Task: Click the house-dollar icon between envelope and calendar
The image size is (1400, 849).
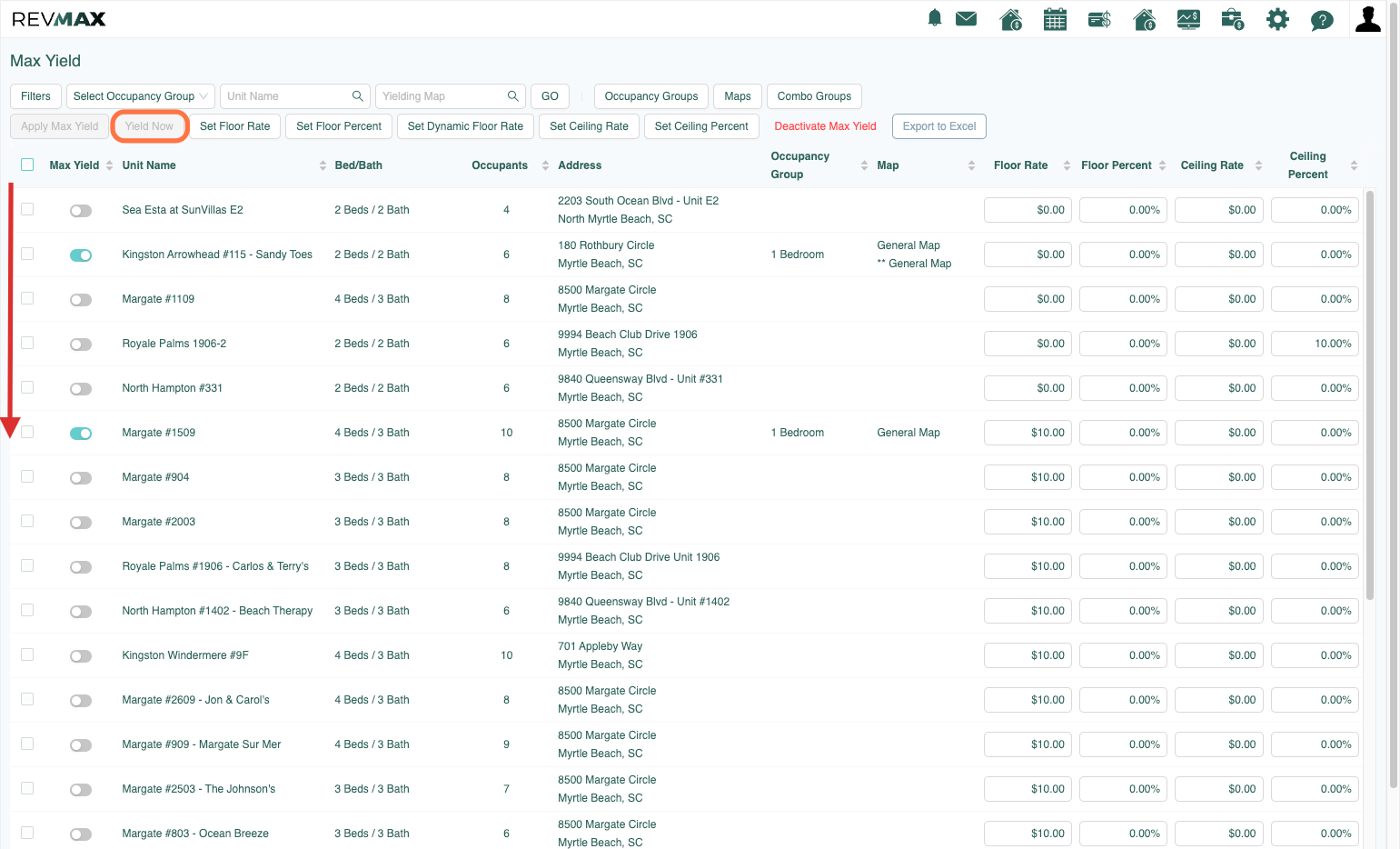Action: click(x=1010, y=19)
